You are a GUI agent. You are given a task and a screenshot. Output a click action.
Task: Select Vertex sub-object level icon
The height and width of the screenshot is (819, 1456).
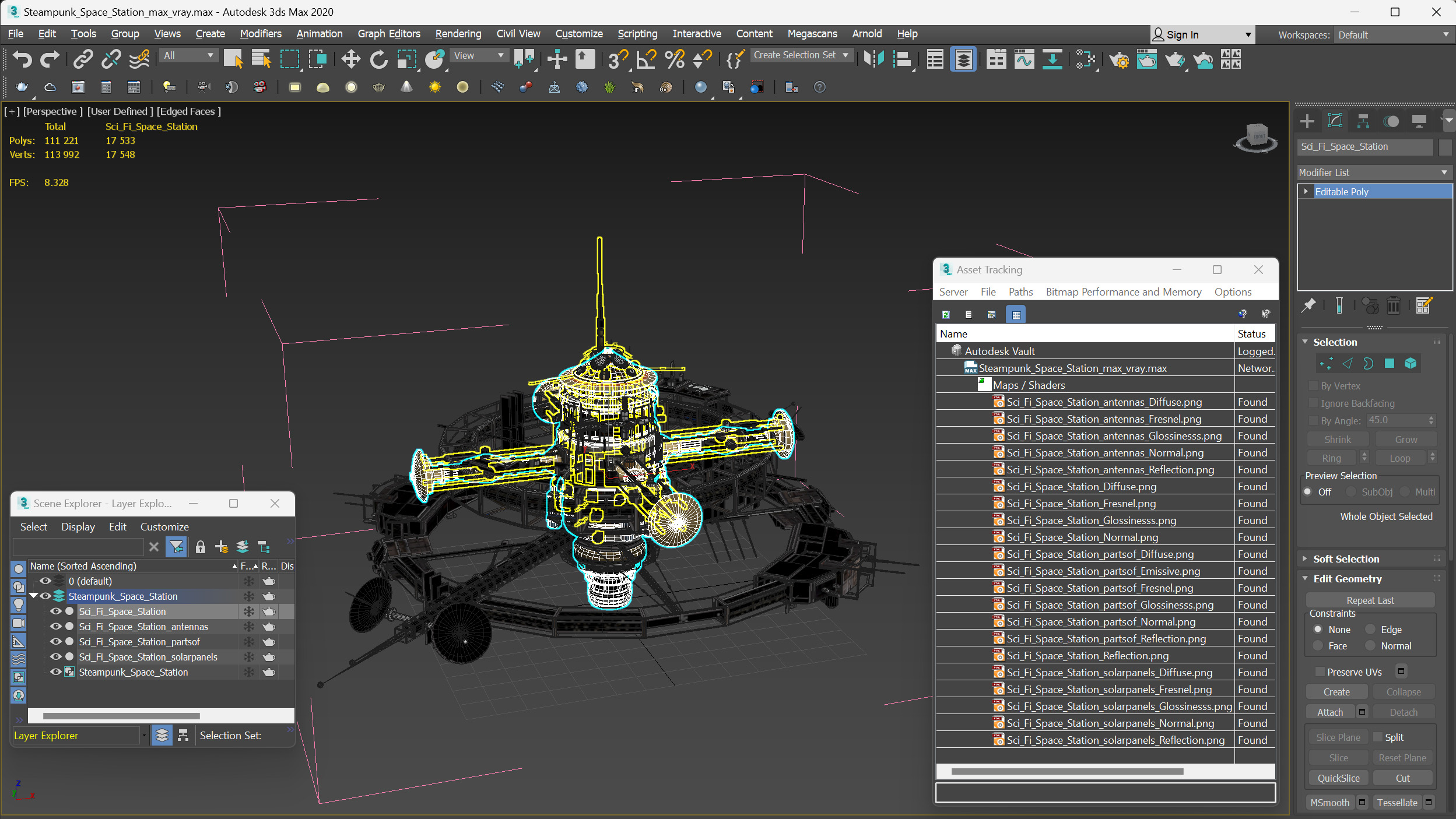tap(1326, 364)
